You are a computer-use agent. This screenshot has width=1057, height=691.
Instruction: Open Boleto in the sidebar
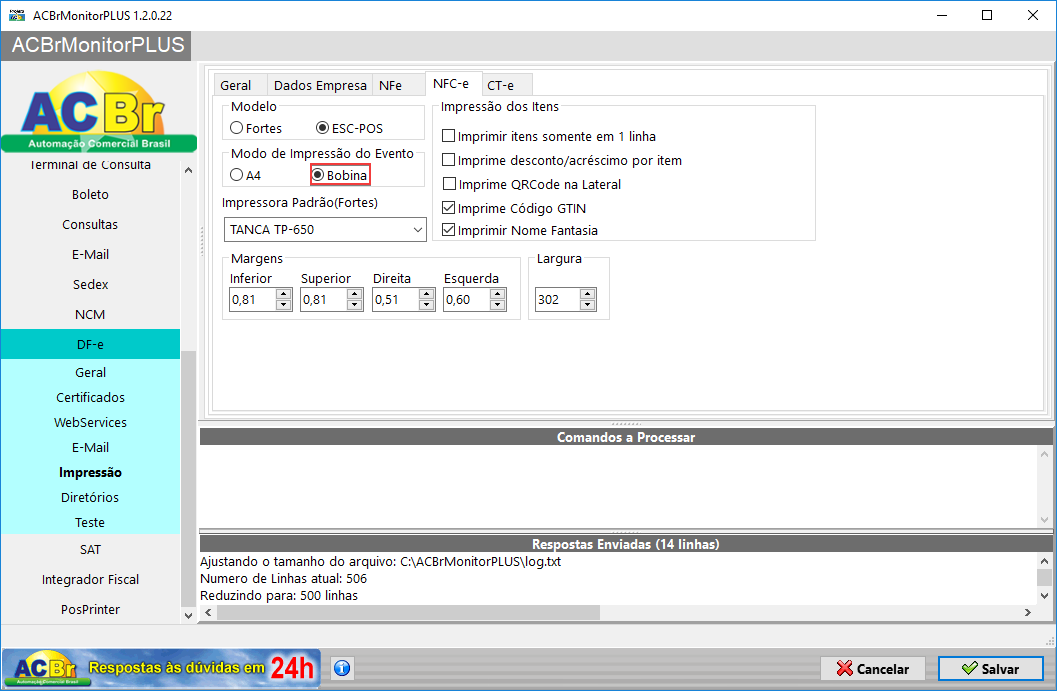[x=90, y=194]
